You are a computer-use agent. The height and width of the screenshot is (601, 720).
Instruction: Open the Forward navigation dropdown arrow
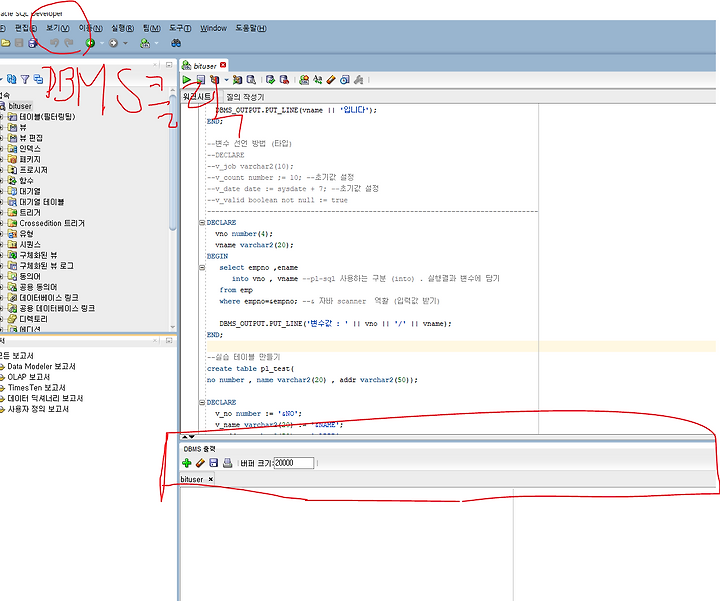125,43
